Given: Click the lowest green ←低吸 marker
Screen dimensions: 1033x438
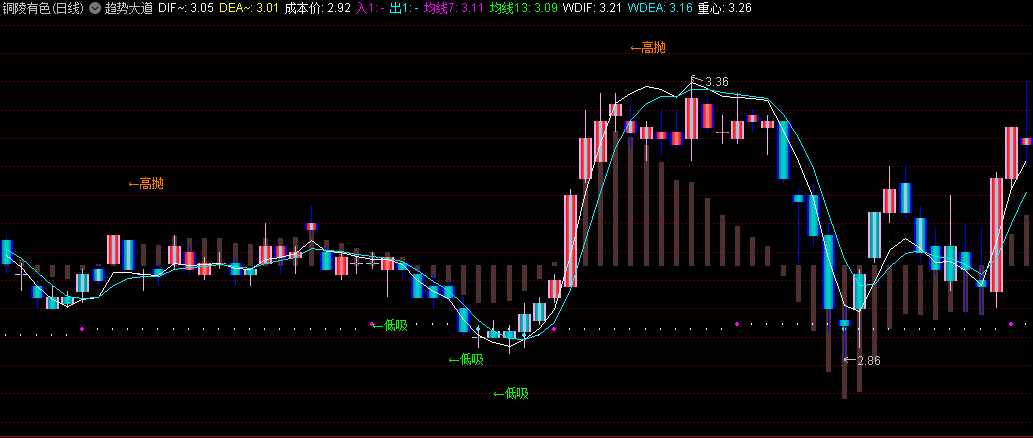Looking at the screenshot, I should click(x=511, y=394).
